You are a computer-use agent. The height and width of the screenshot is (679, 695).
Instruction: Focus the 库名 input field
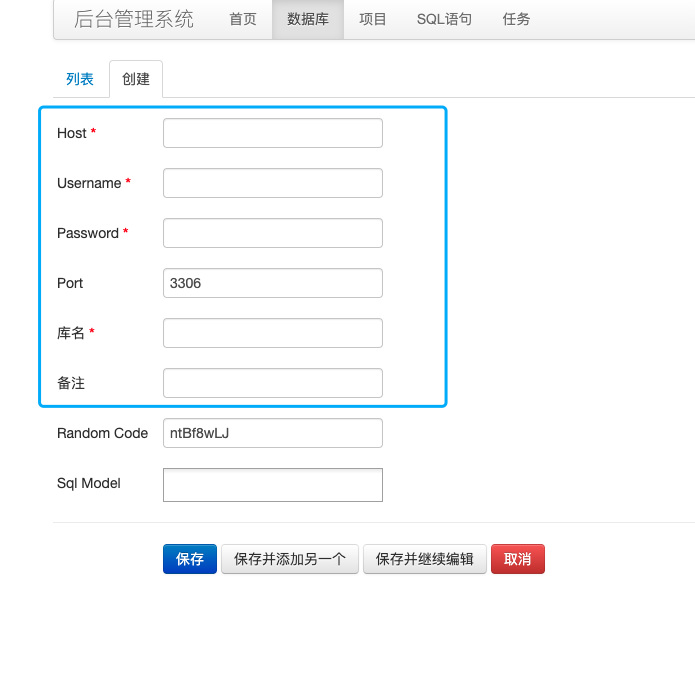[x=272, y=333]
